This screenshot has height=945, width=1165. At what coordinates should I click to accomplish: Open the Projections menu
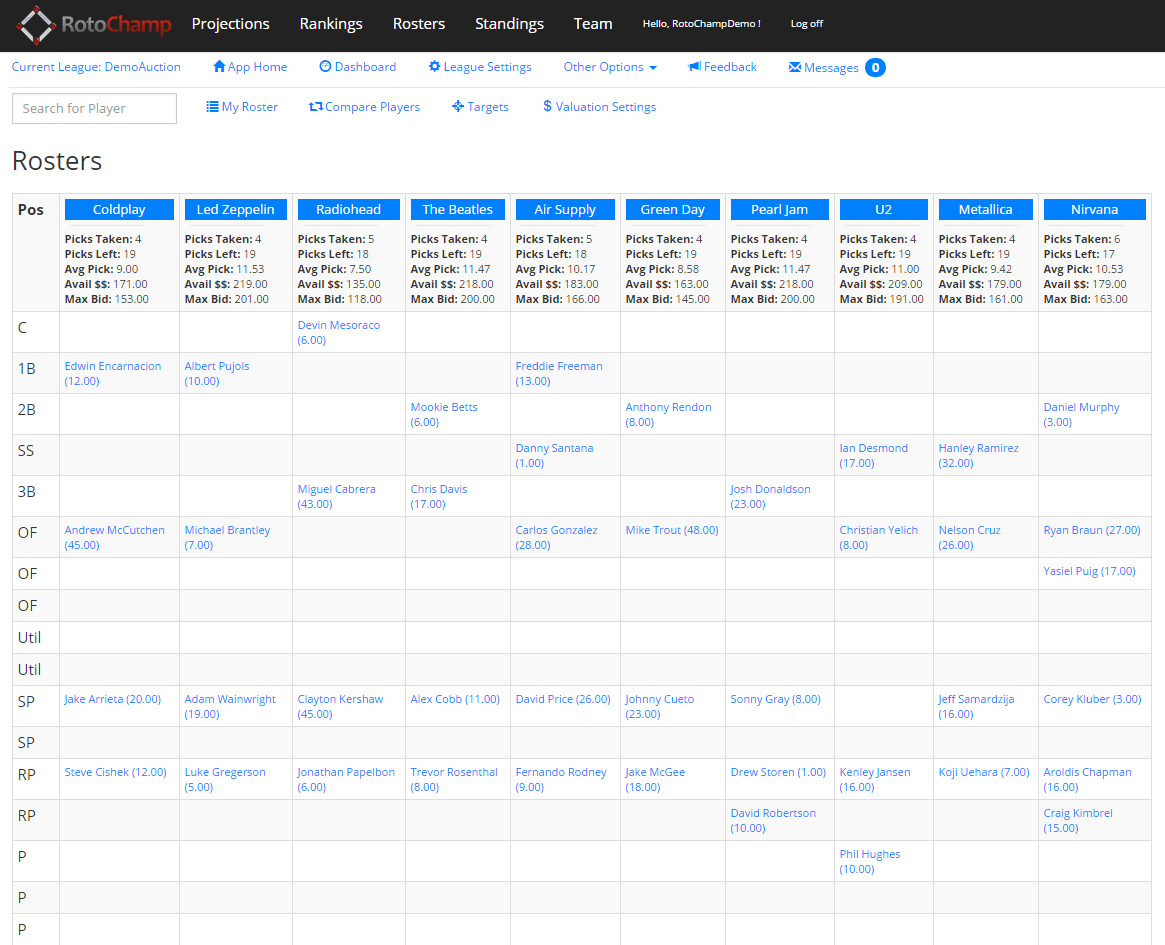[x=230, y=24]
